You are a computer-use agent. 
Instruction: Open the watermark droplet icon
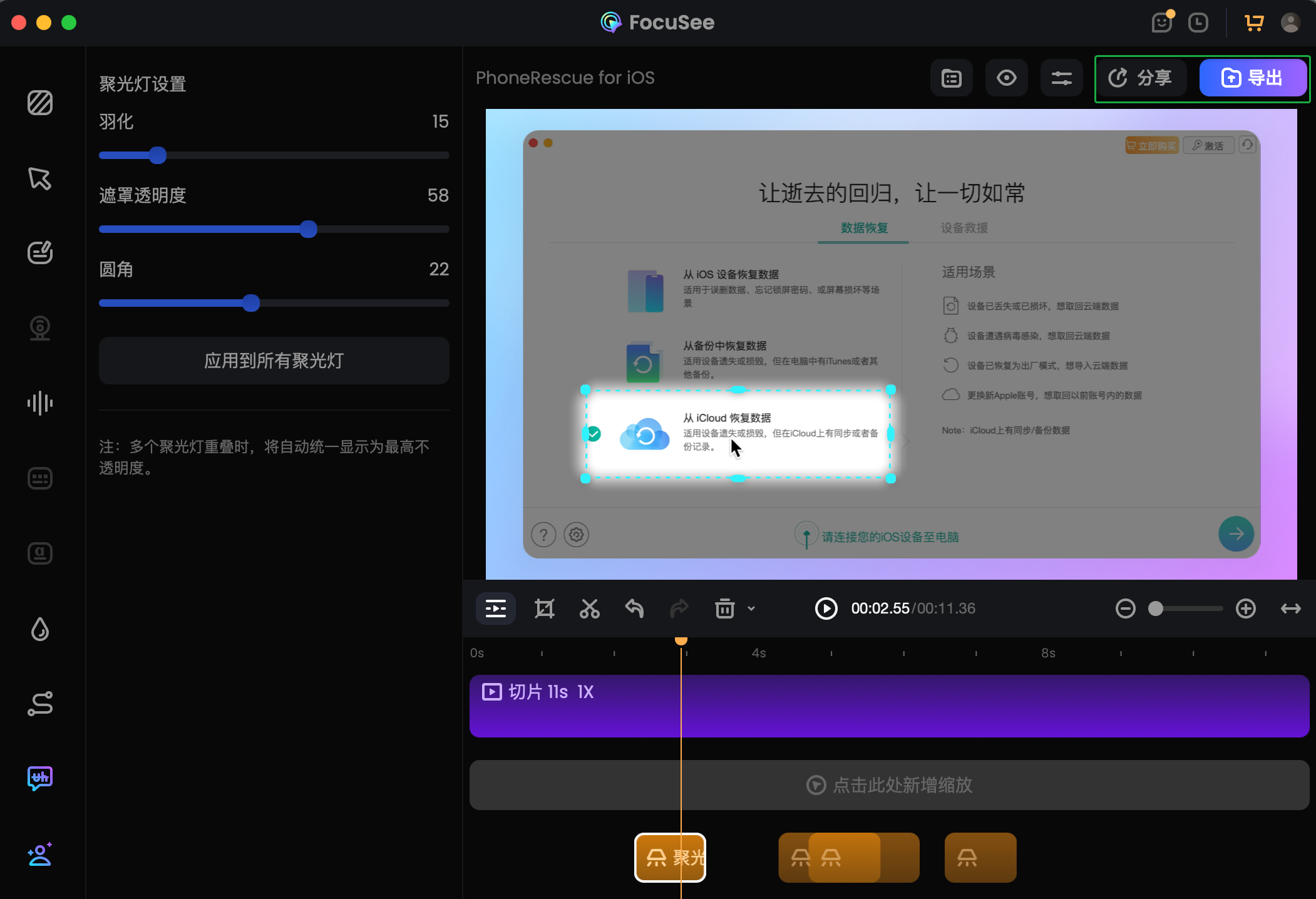[40, 629]
